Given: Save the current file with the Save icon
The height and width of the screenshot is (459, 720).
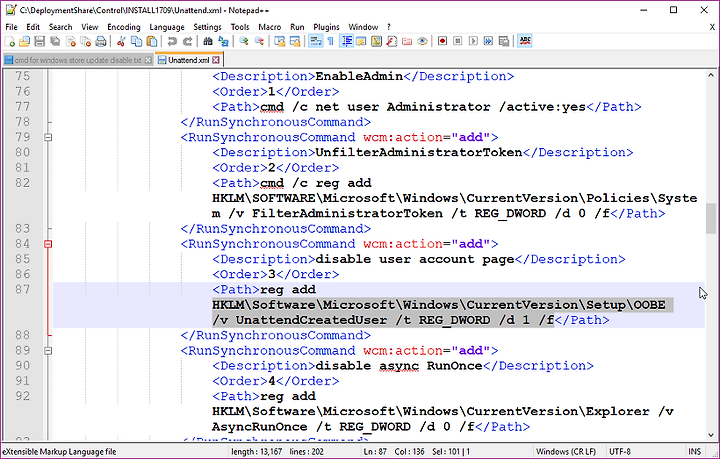Looking at the screenshot, I should pyautogui.click(x=39, y=42).
